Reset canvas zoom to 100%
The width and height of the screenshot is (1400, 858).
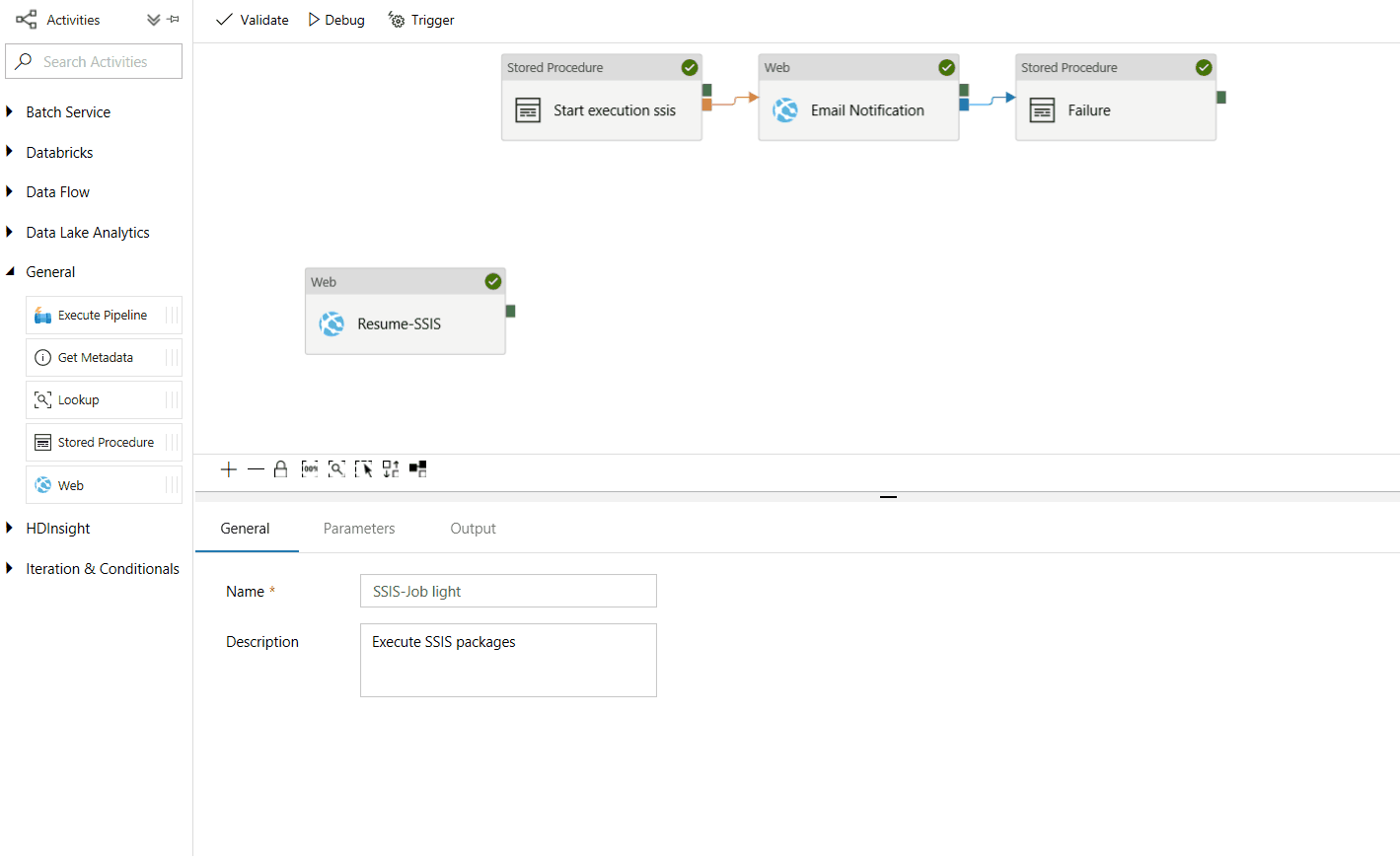(310, 468)
